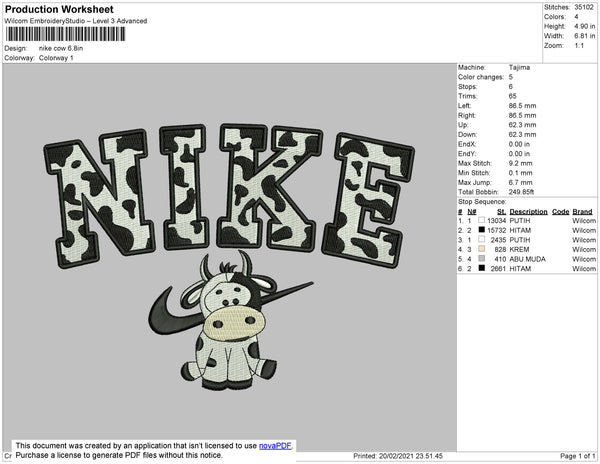Viewport: 600px width, 464px height.
Task: Click the 'Stop Sequence:' heading
Action: [x=482, y=202]
